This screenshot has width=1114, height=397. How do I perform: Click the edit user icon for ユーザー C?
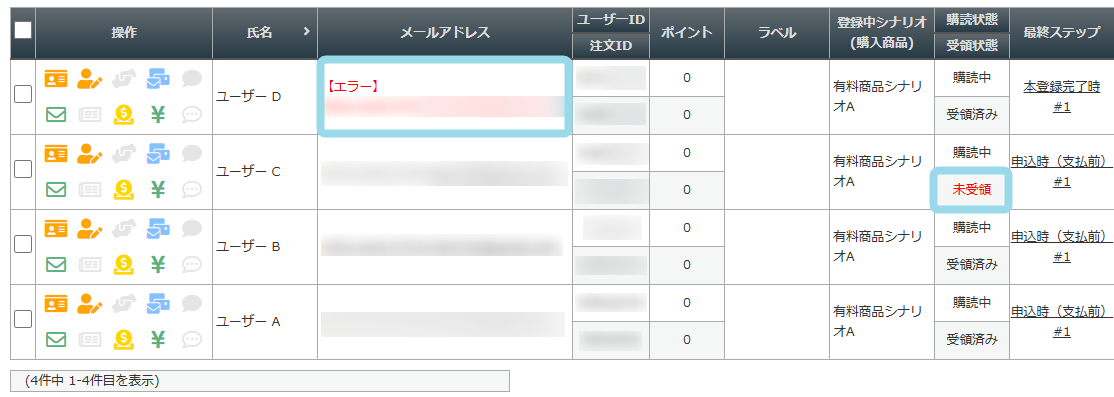[x=90, y=153]
